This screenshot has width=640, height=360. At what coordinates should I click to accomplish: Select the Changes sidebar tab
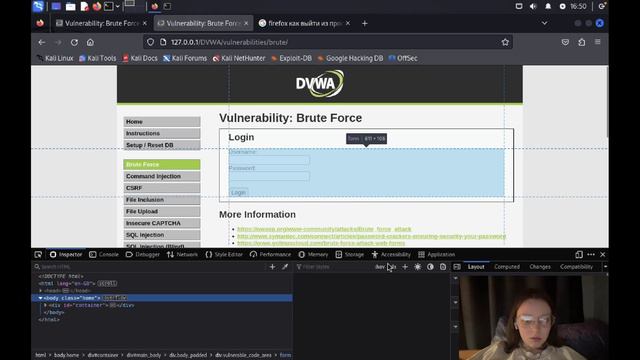pyautogui.click(x=540, y=267)
